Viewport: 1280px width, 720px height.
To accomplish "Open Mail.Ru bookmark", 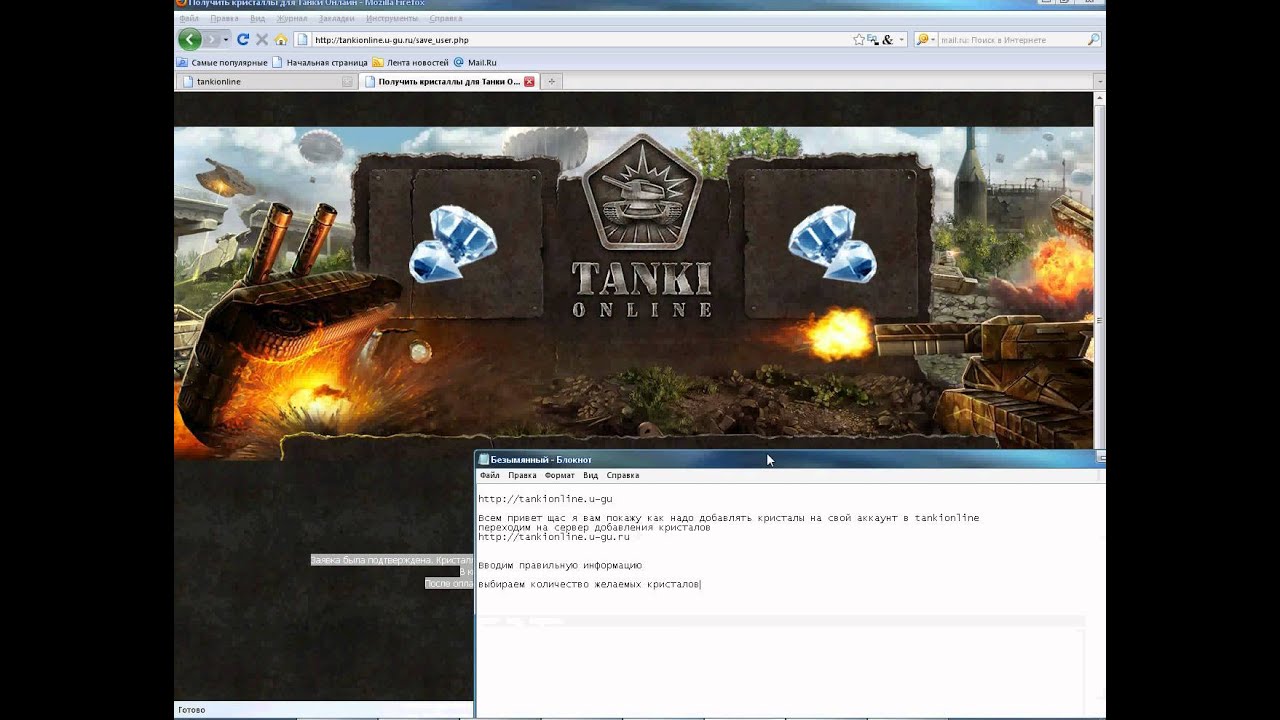I will (x=475, y=62).
